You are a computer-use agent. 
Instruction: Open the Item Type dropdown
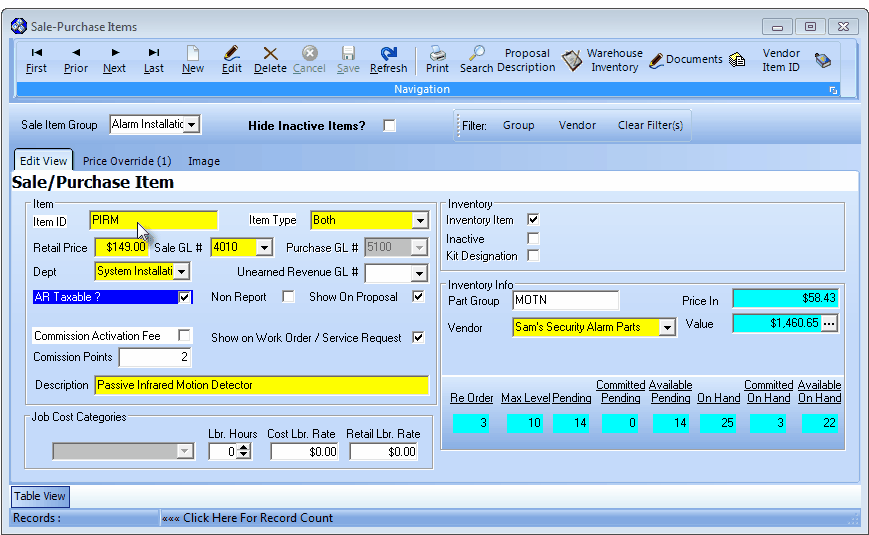click(x=421, y=221)
